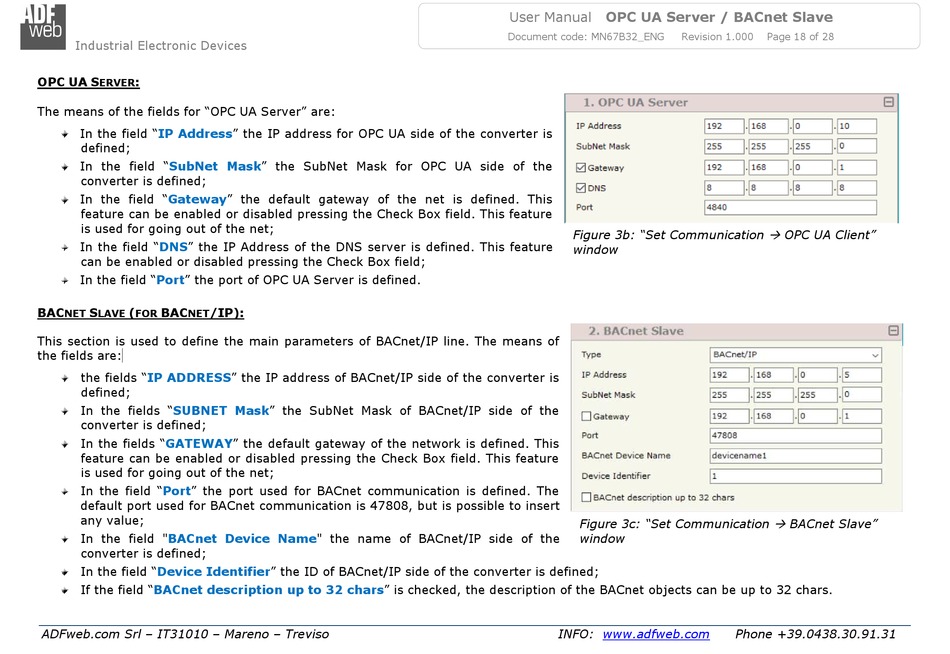
Task: Click blue "Device Identifier" term in text
Action: point(213,572)
